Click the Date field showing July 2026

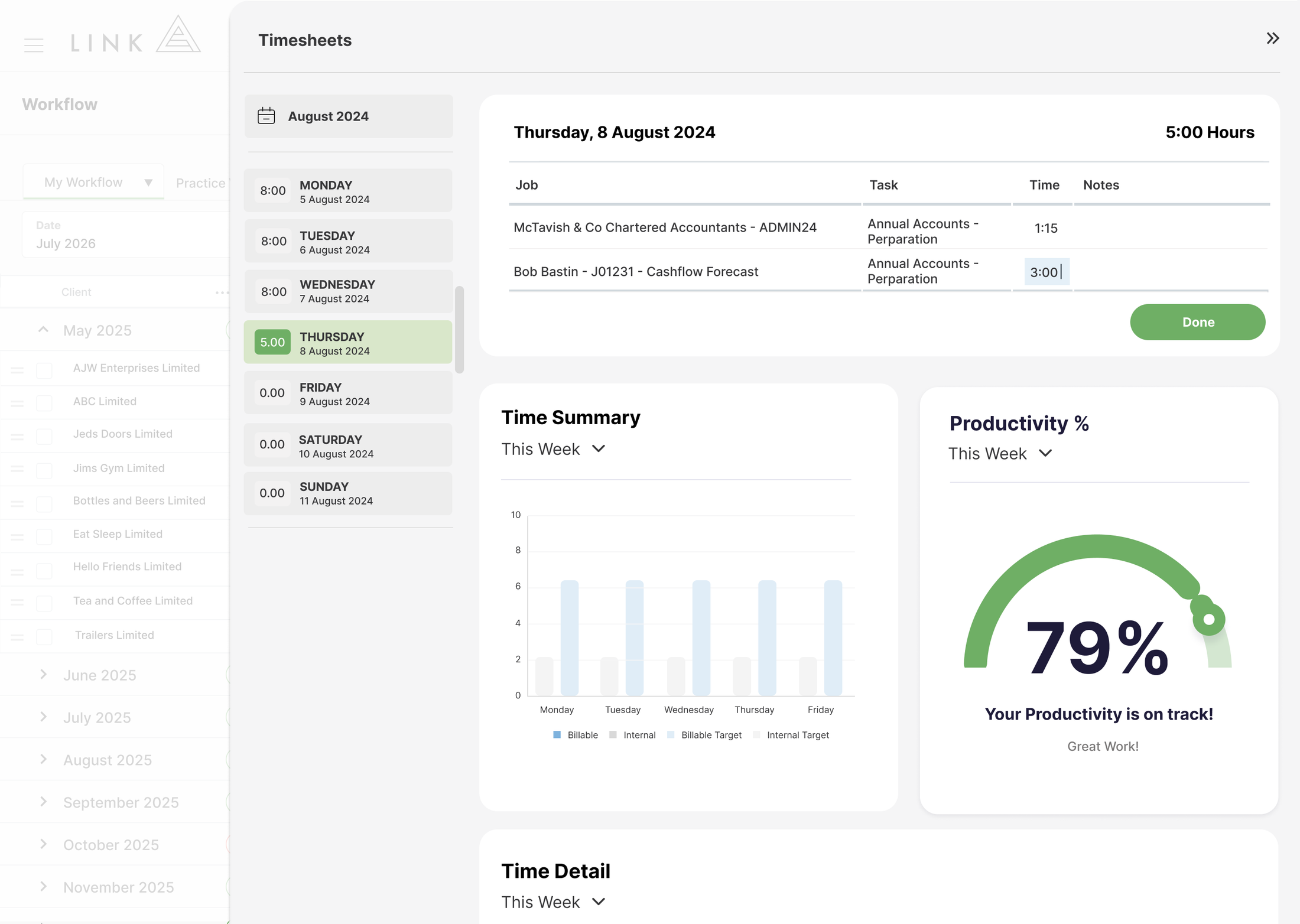point(126,235)
